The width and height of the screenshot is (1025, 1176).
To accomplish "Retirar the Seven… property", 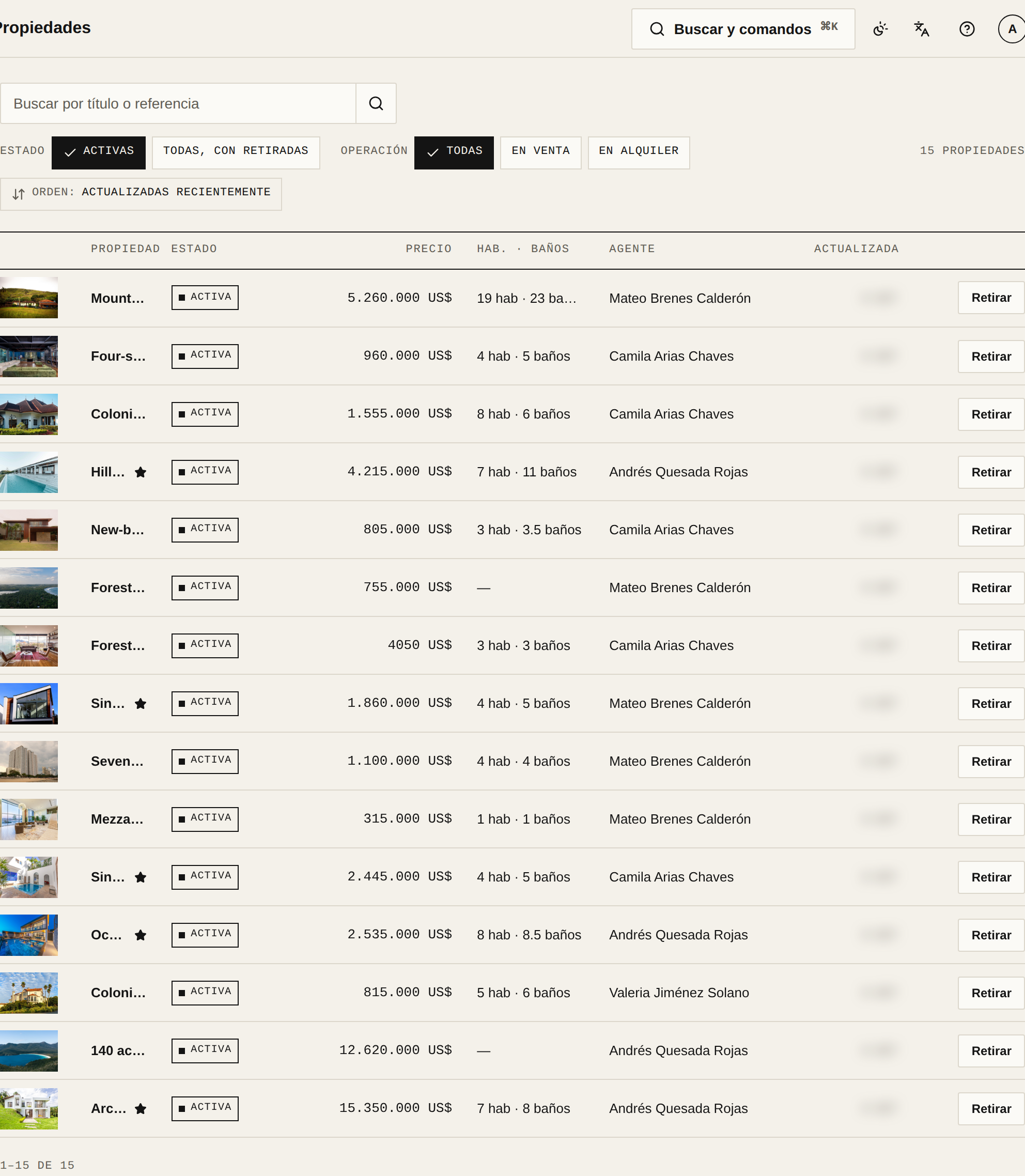I will coord(991,761).
